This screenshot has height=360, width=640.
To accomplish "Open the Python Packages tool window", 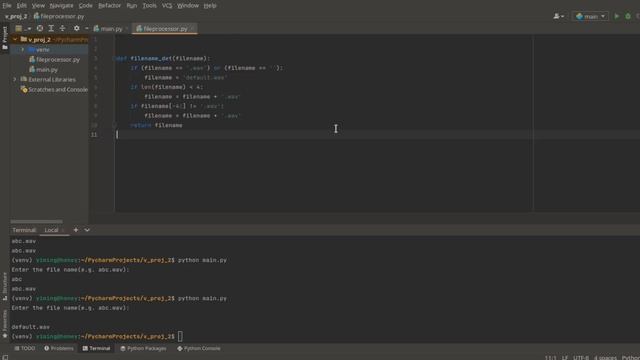I will pos(143,349).
